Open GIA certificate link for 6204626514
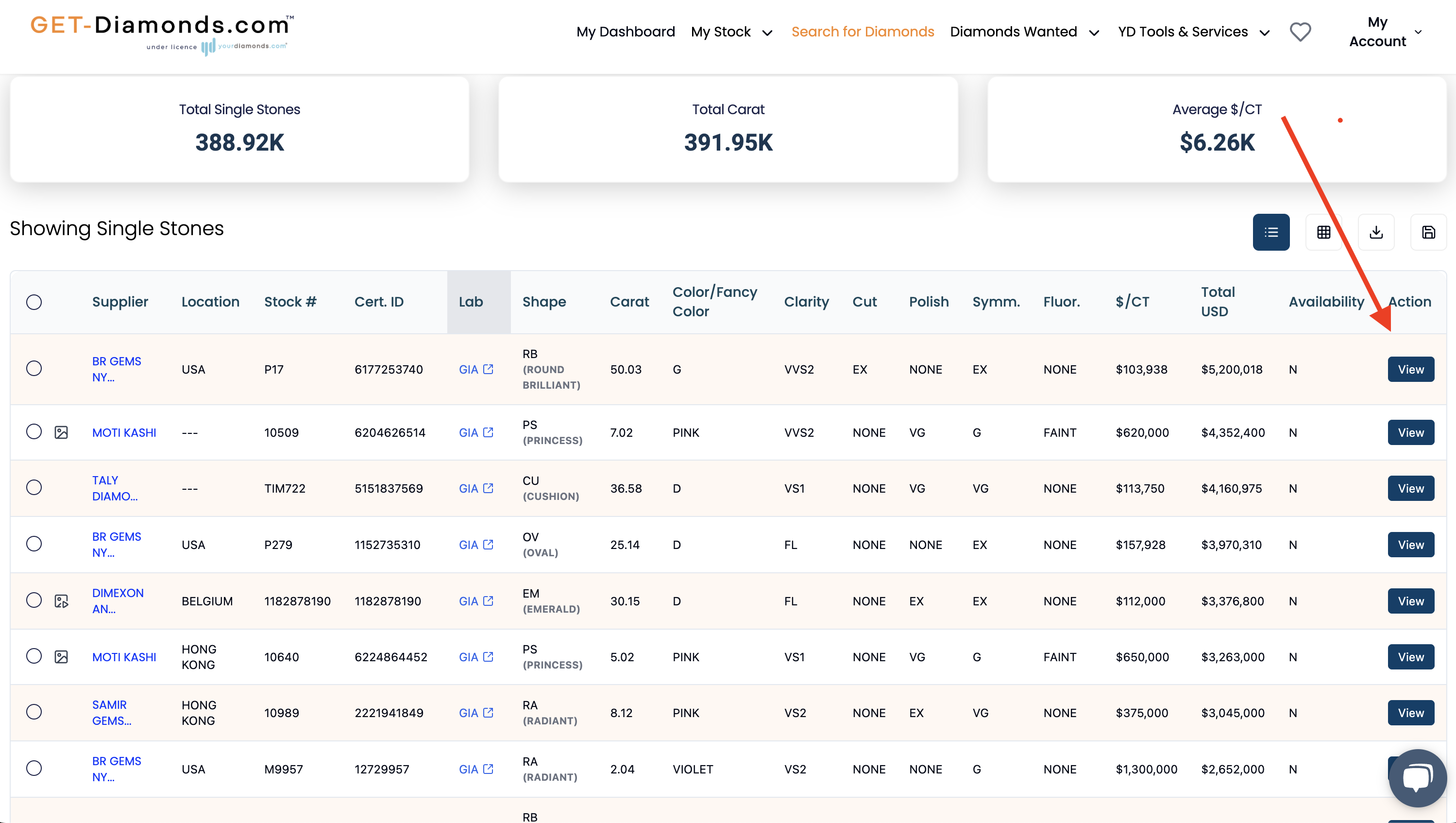The image size is (1456, 823). coord(476,432)
